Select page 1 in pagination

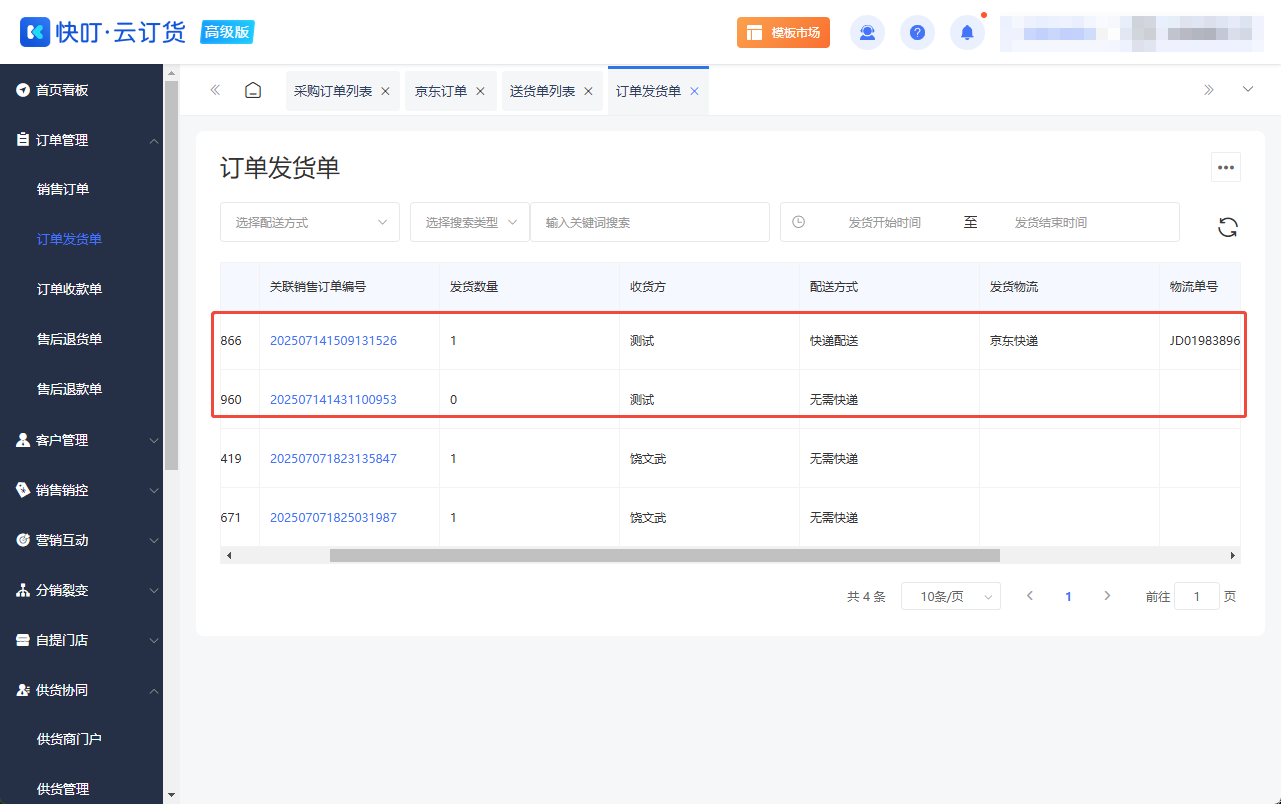(1068, 596)
